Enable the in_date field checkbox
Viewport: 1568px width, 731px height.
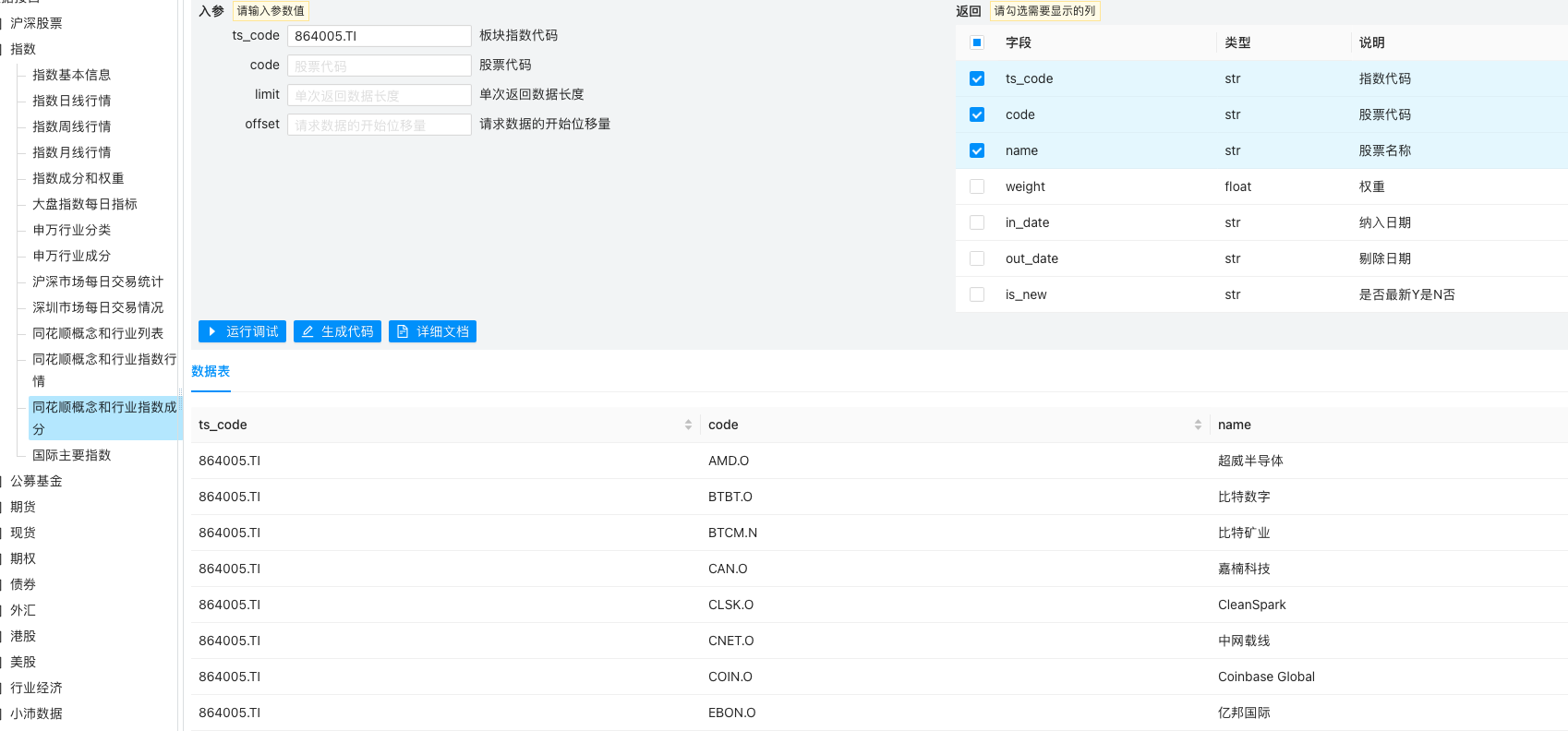click(x=977, y=222)
